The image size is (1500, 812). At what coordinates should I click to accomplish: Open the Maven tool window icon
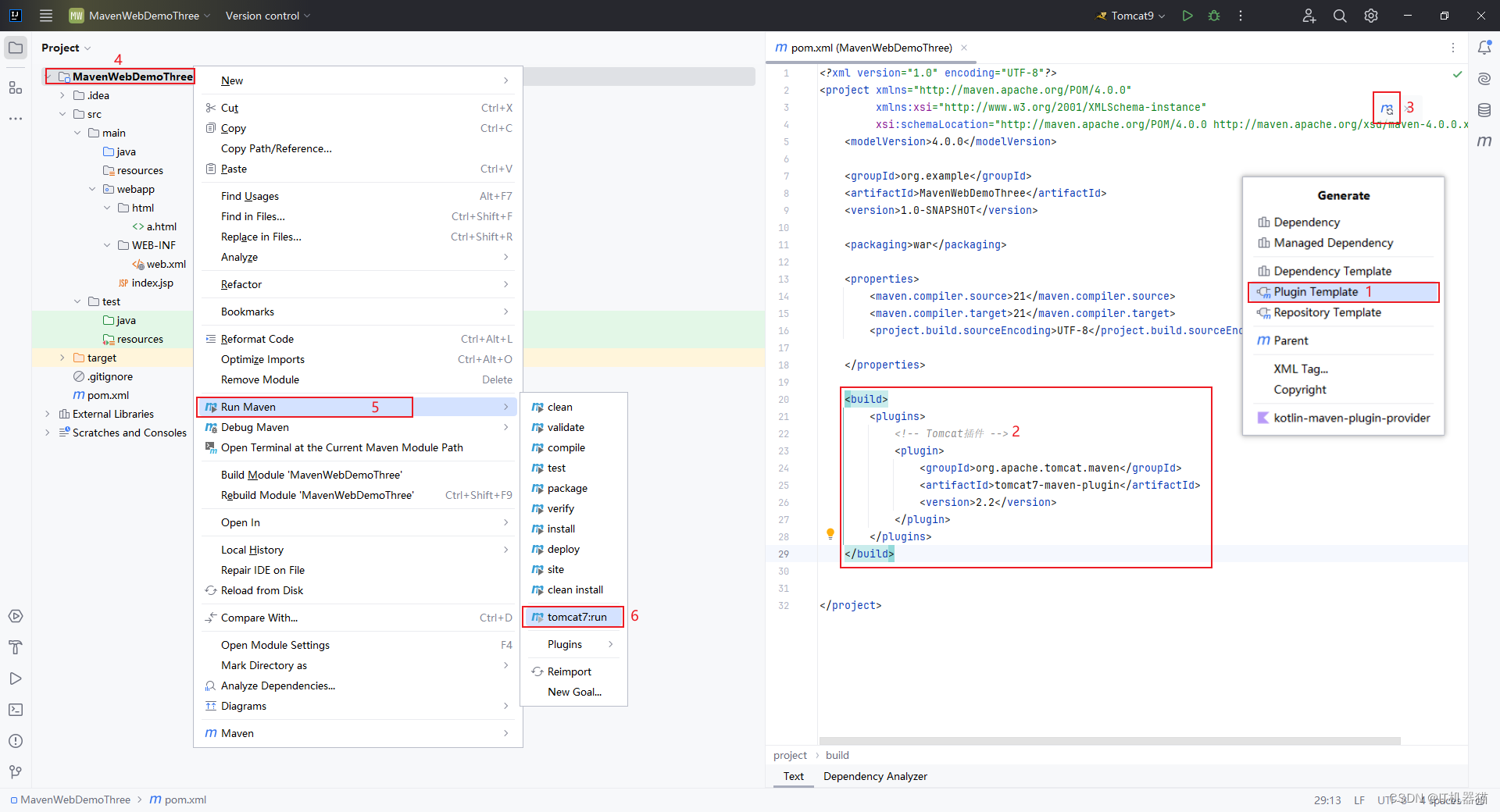(1484, 141)
